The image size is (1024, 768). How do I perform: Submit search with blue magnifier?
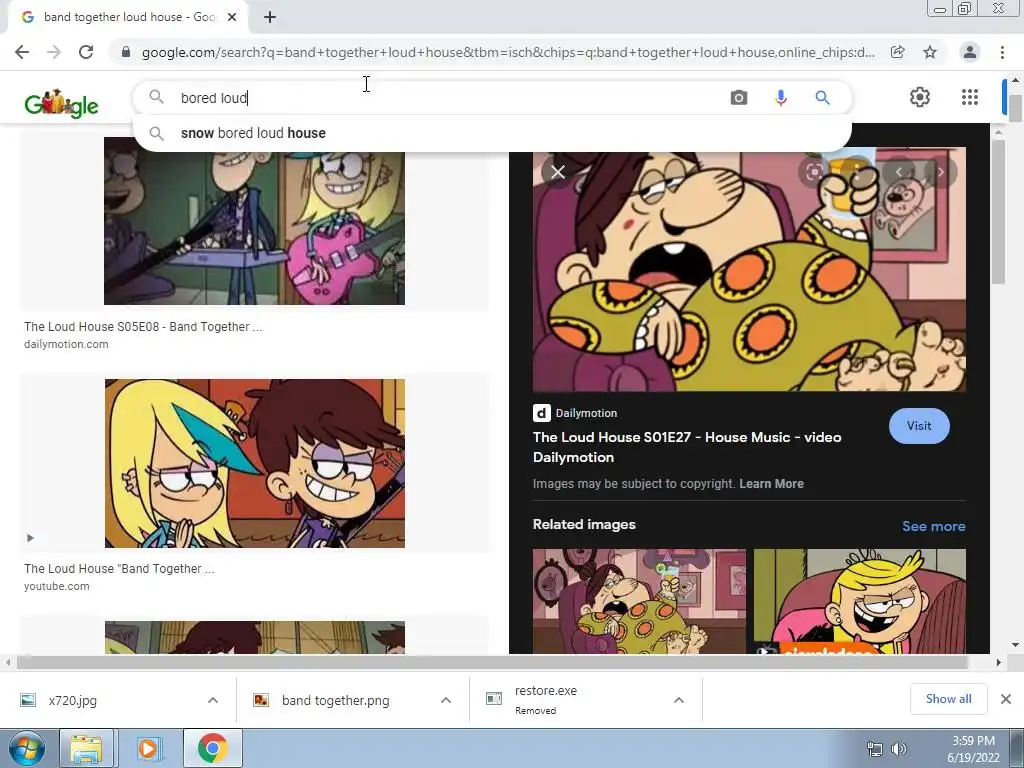pos(822,98)
